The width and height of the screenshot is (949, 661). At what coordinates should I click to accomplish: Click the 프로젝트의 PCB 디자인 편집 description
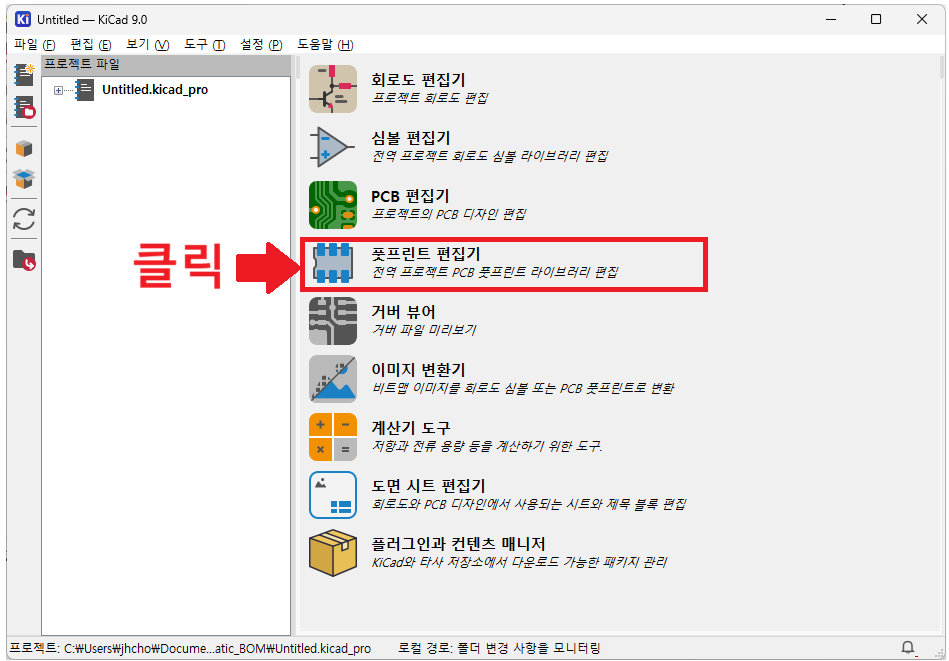448,214
